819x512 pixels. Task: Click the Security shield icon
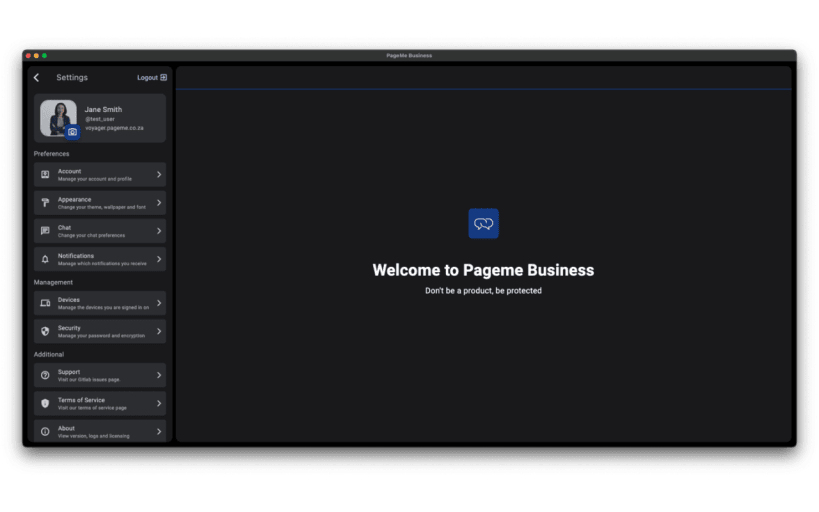click(x=45, y=331)
